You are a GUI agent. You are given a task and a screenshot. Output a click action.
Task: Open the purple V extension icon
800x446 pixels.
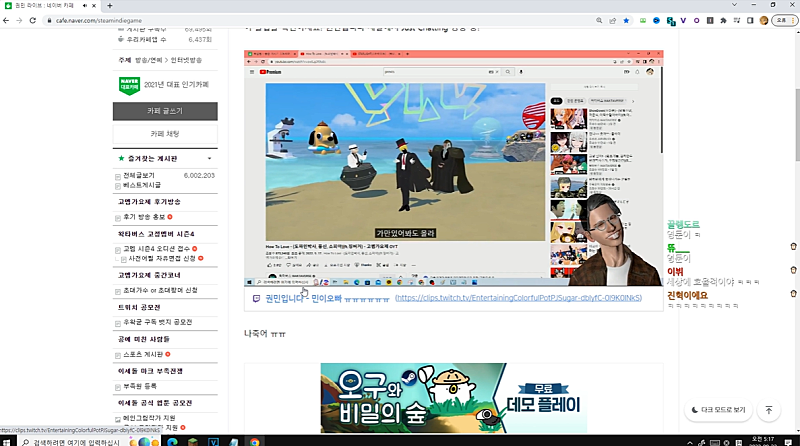click(x=683, y=20)
